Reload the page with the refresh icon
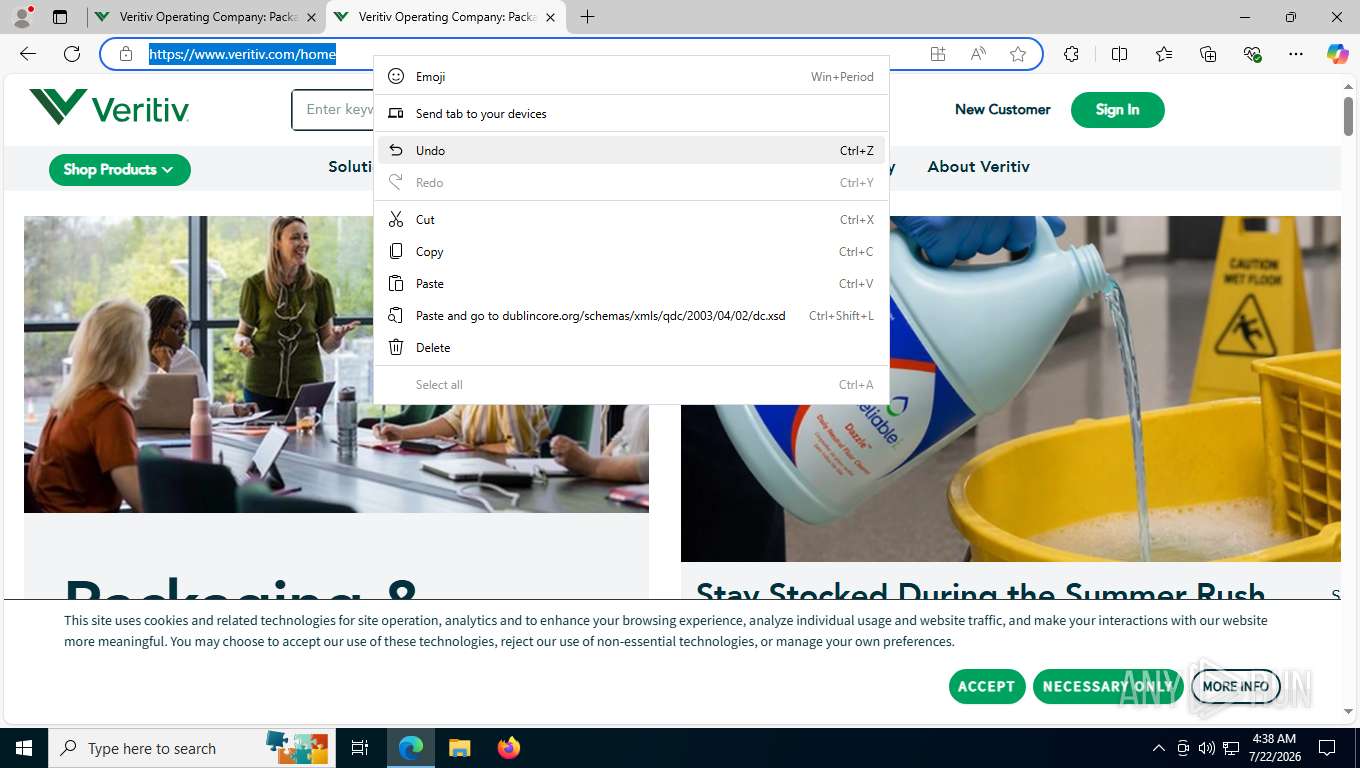Screen dimensions: 1360x768 [x=72, y=54]
